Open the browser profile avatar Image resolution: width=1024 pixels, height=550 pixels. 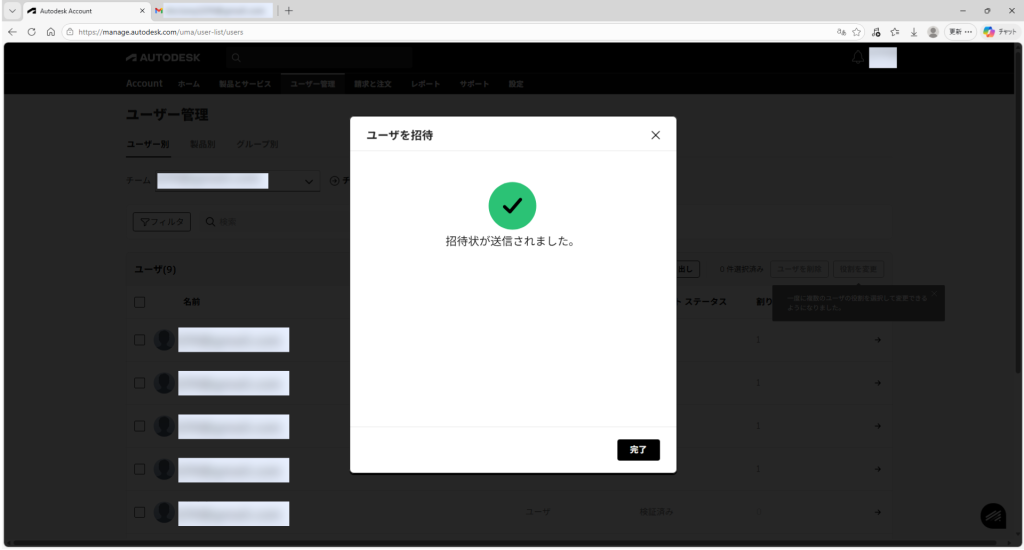pyautogui.click(x=933, y=32)
